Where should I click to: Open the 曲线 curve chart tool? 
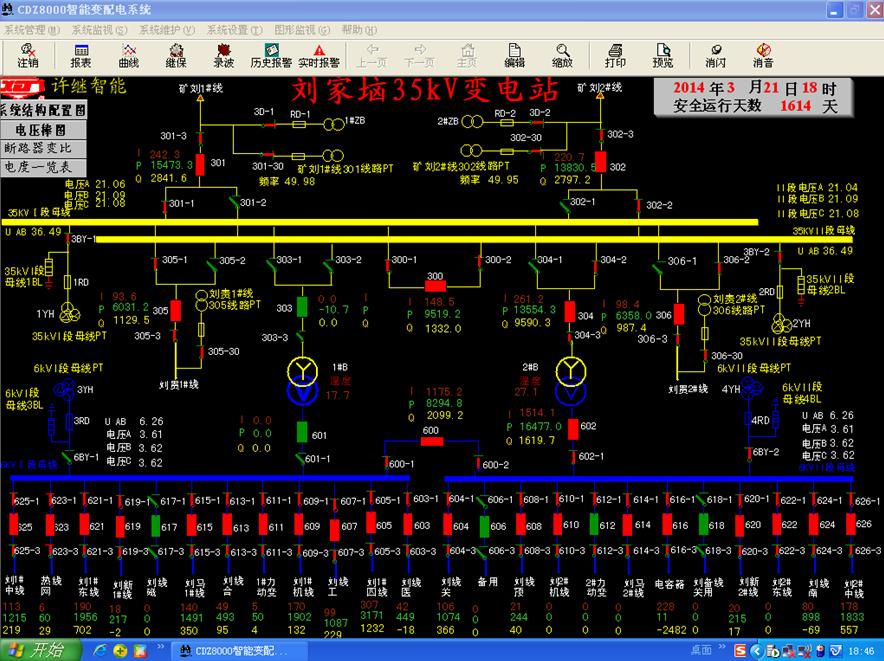pyautogui.click(x=129, y=55)
